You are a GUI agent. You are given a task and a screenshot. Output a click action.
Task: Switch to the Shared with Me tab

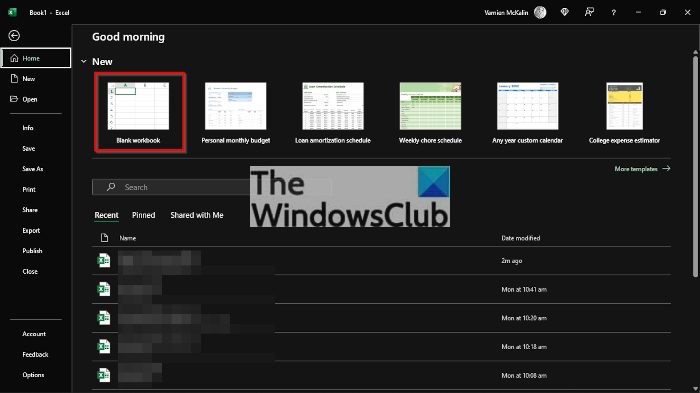point(197,215)
